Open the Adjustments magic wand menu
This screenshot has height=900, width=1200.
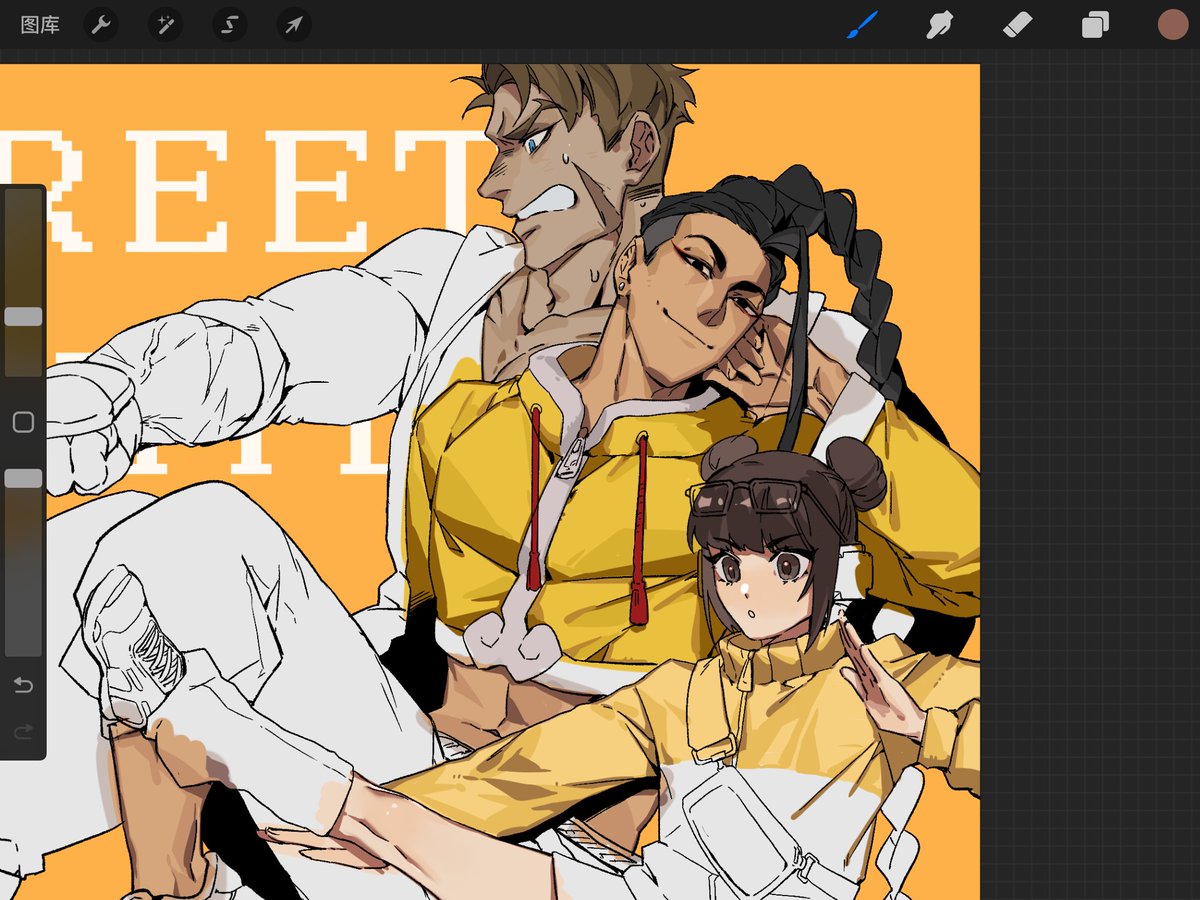[165, 25]
